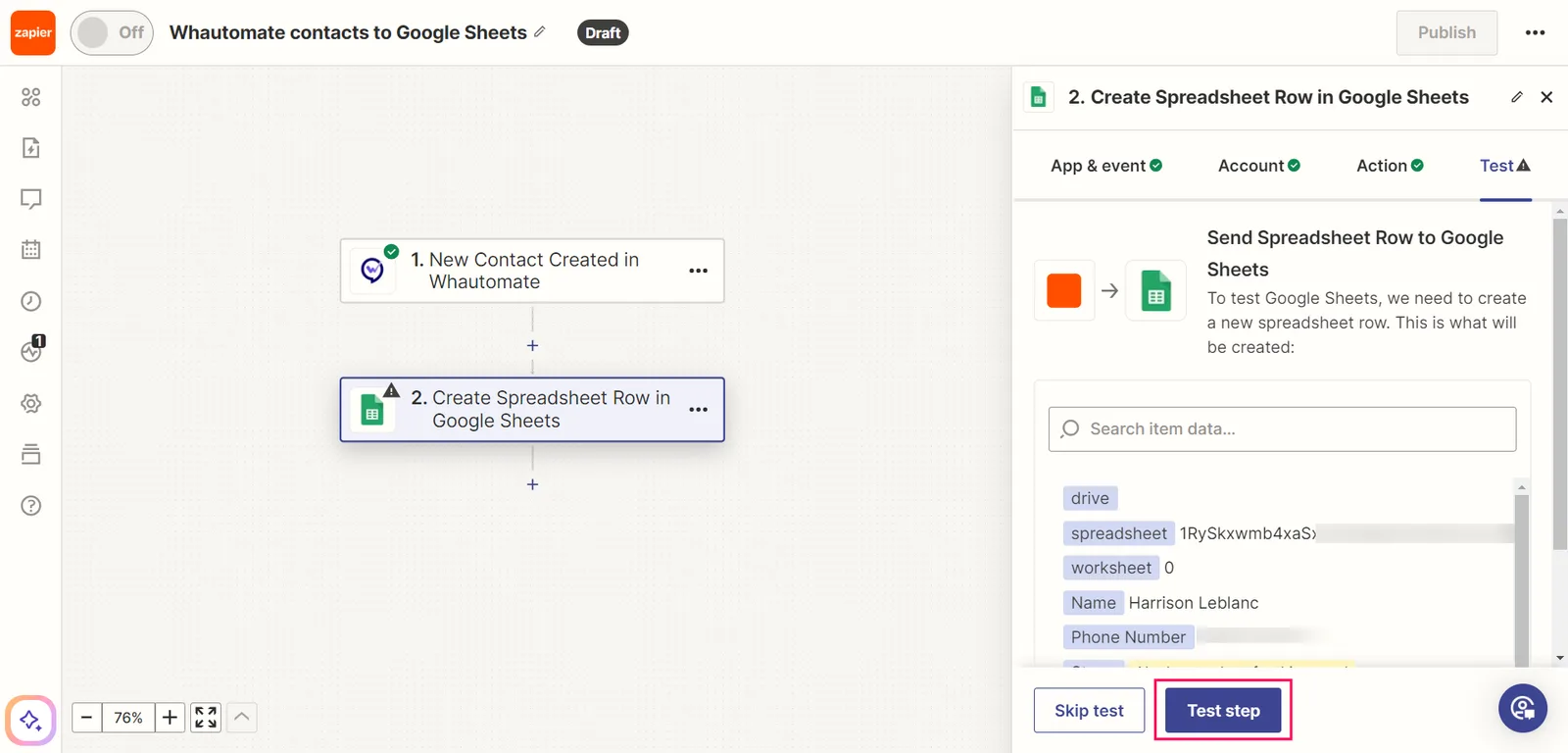Screen dimensions: 1568x753
Task: Open the comments icon in sidebar
Action: 31,199
